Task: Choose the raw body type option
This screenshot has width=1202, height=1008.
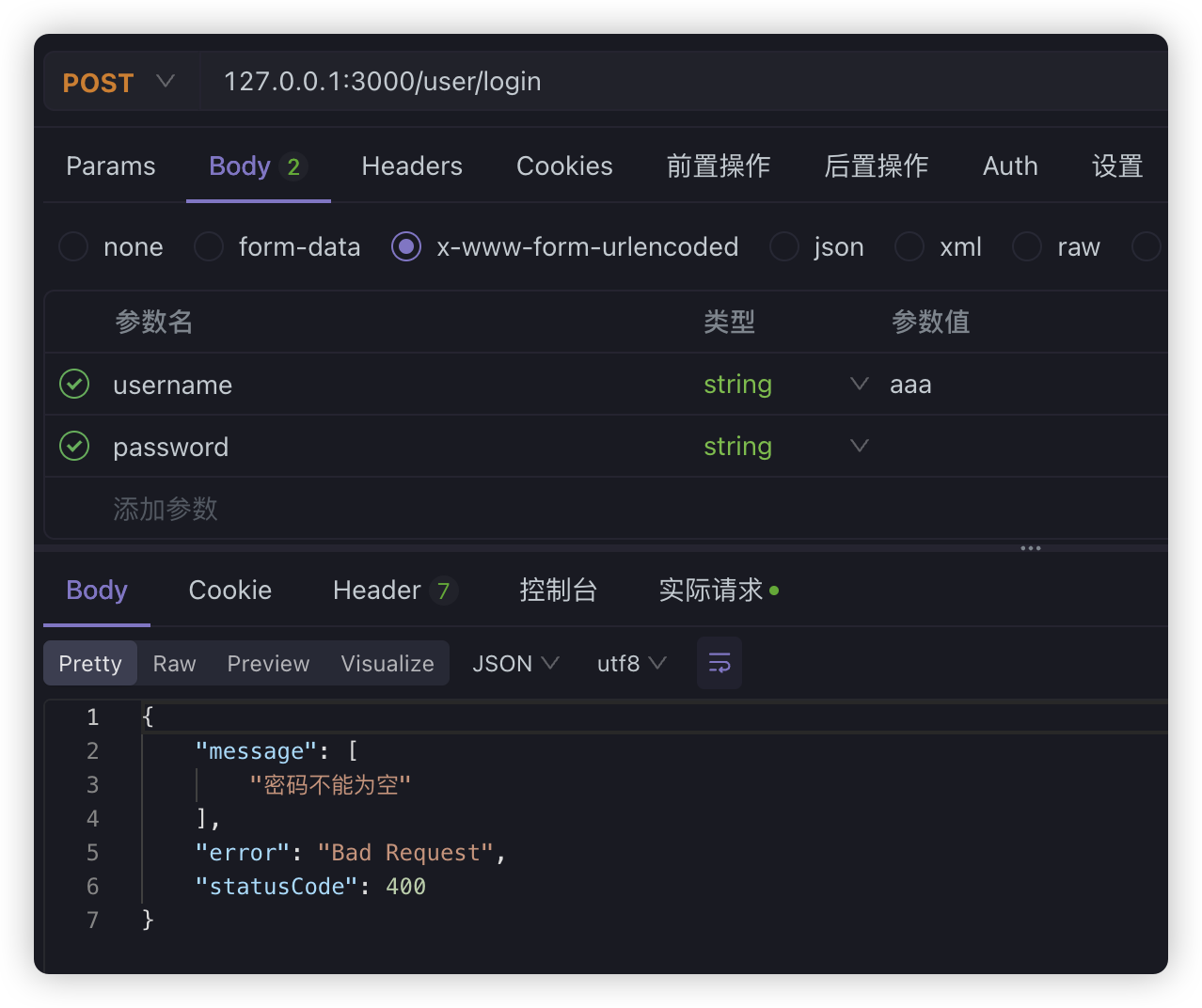Action: coord(1027,246)
